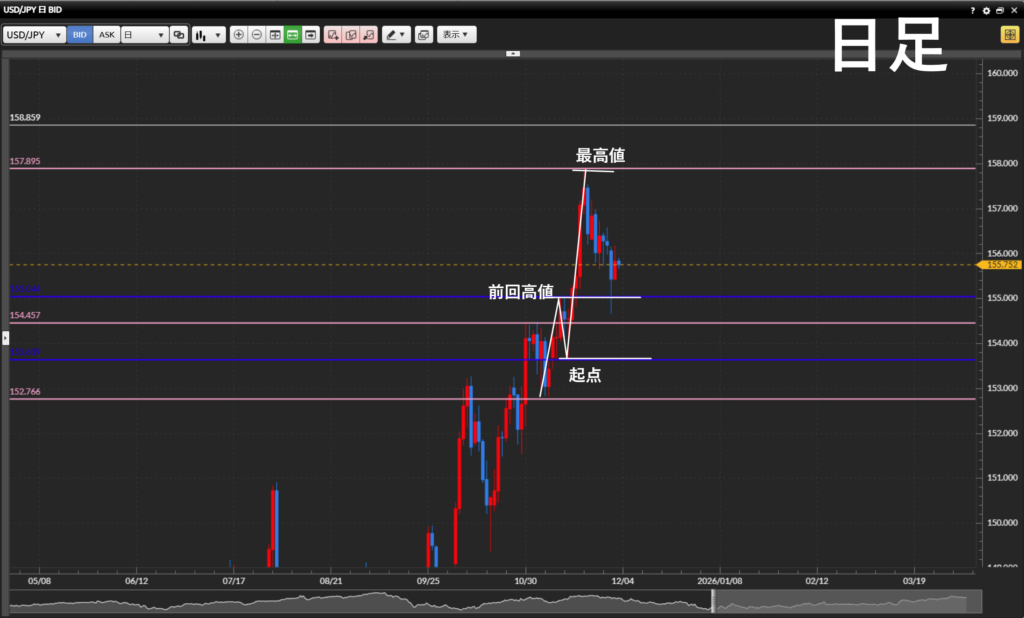The image size is (1024, 618).
Task: Click the left edge panel expander arrow
Action: click(x=5, y=340)
